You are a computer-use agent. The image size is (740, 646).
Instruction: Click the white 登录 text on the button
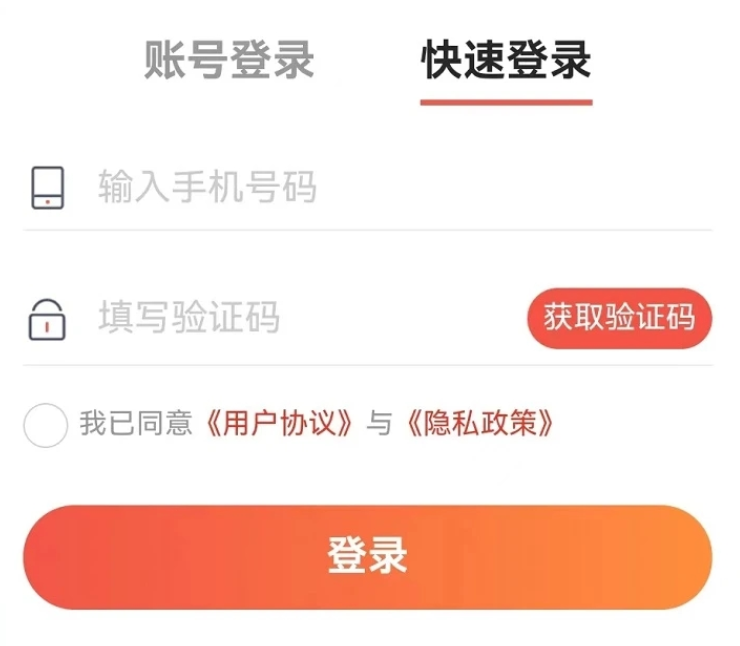(368, 556)
